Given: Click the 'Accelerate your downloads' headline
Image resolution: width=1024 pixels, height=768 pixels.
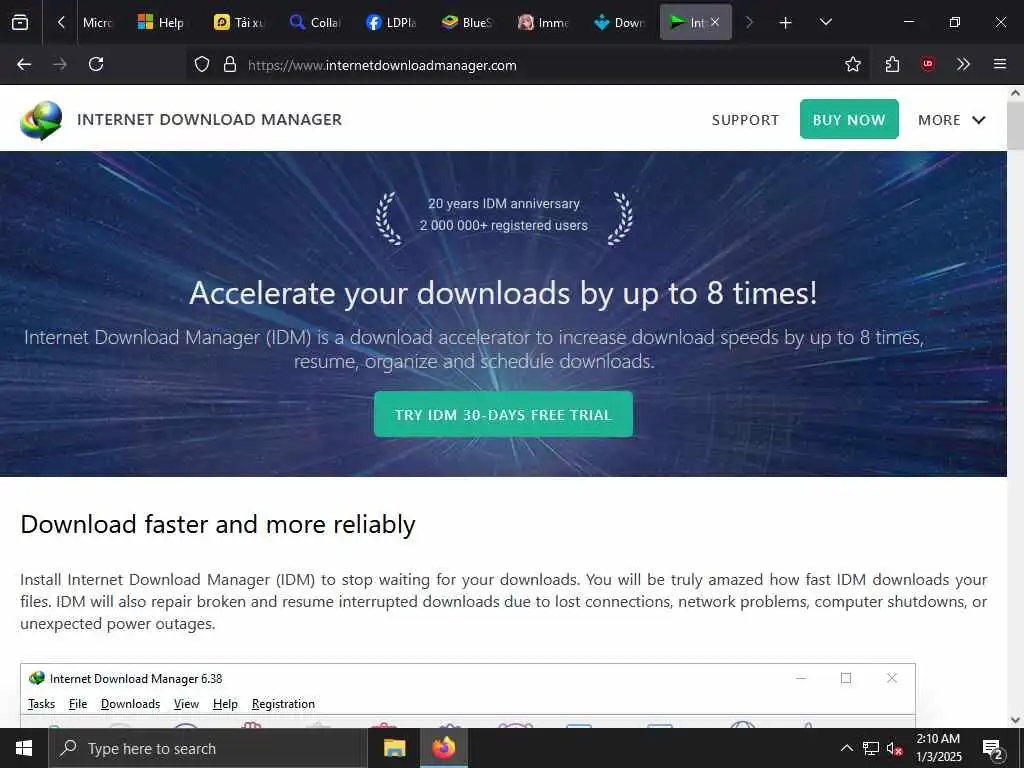Looking at the screenshot, I should (x=503, y=293).
